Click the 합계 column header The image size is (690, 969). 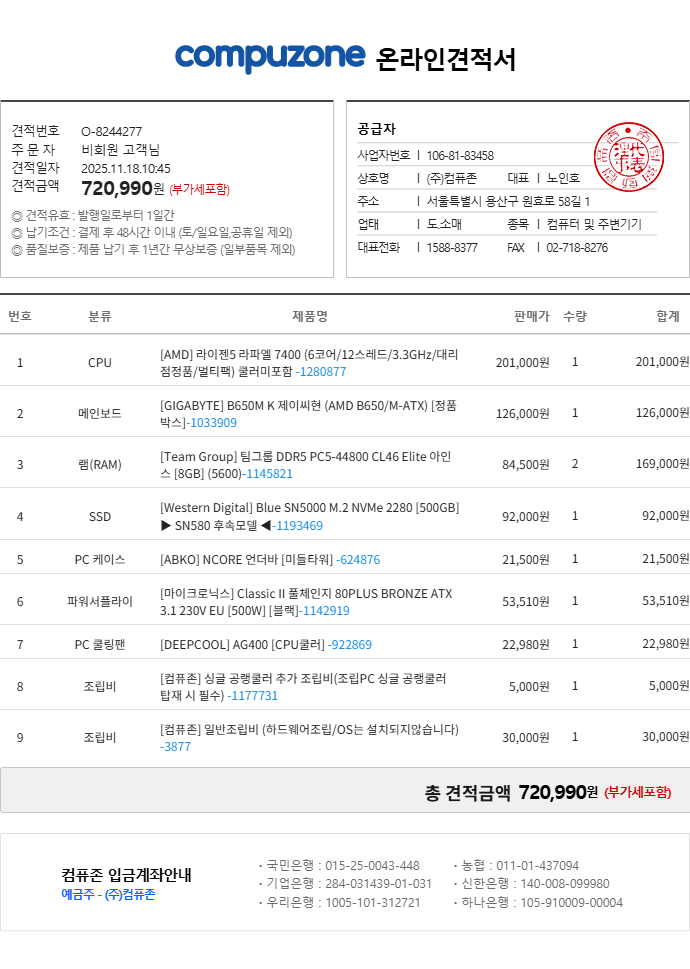(668, 316)
